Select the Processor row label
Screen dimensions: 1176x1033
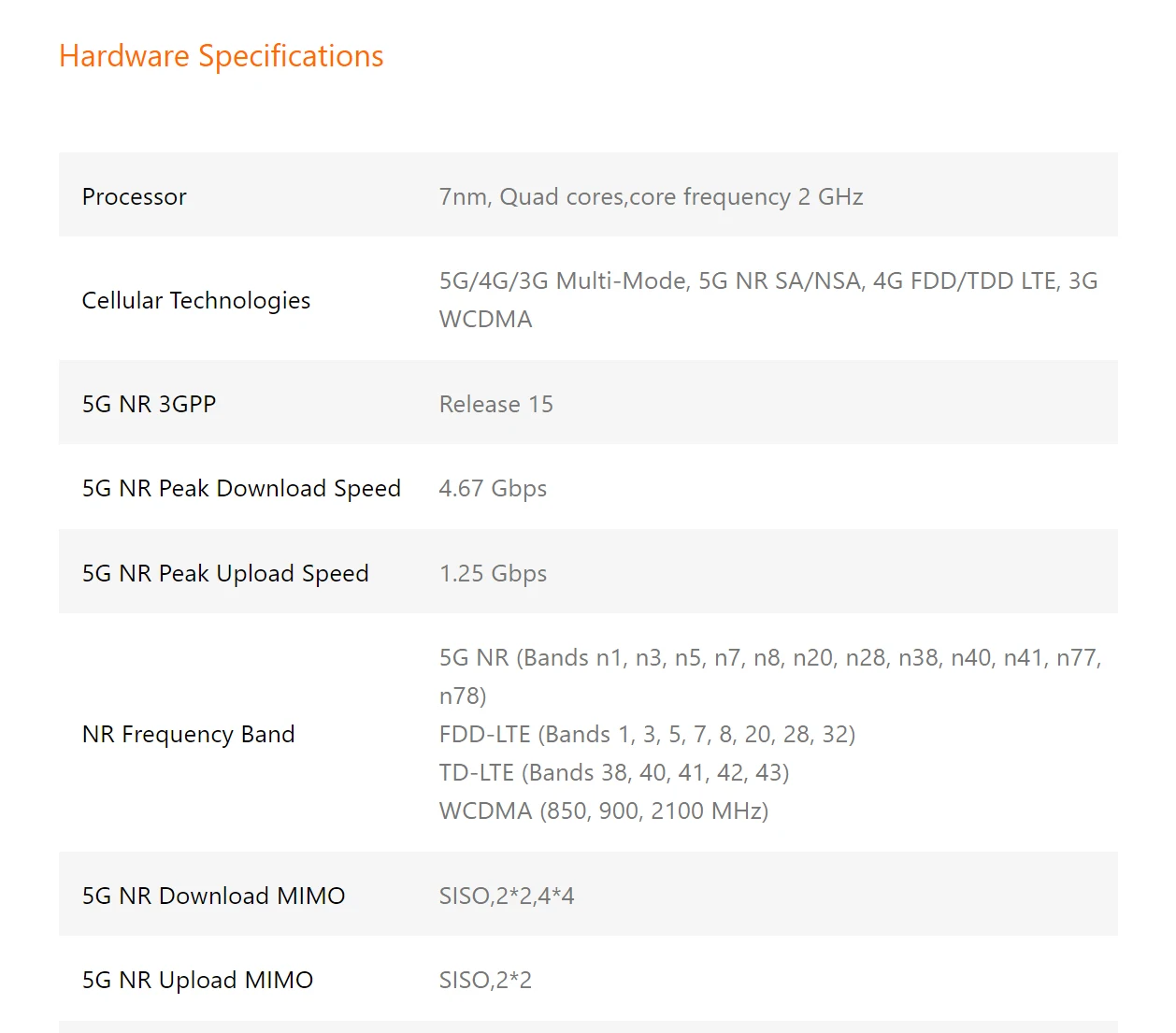point(135,196)
